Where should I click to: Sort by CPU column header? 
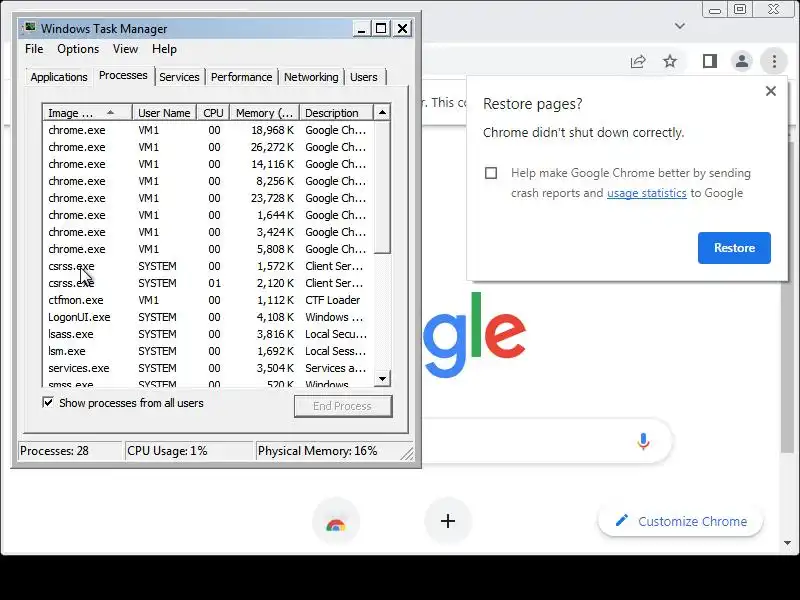tap(213, 113)
